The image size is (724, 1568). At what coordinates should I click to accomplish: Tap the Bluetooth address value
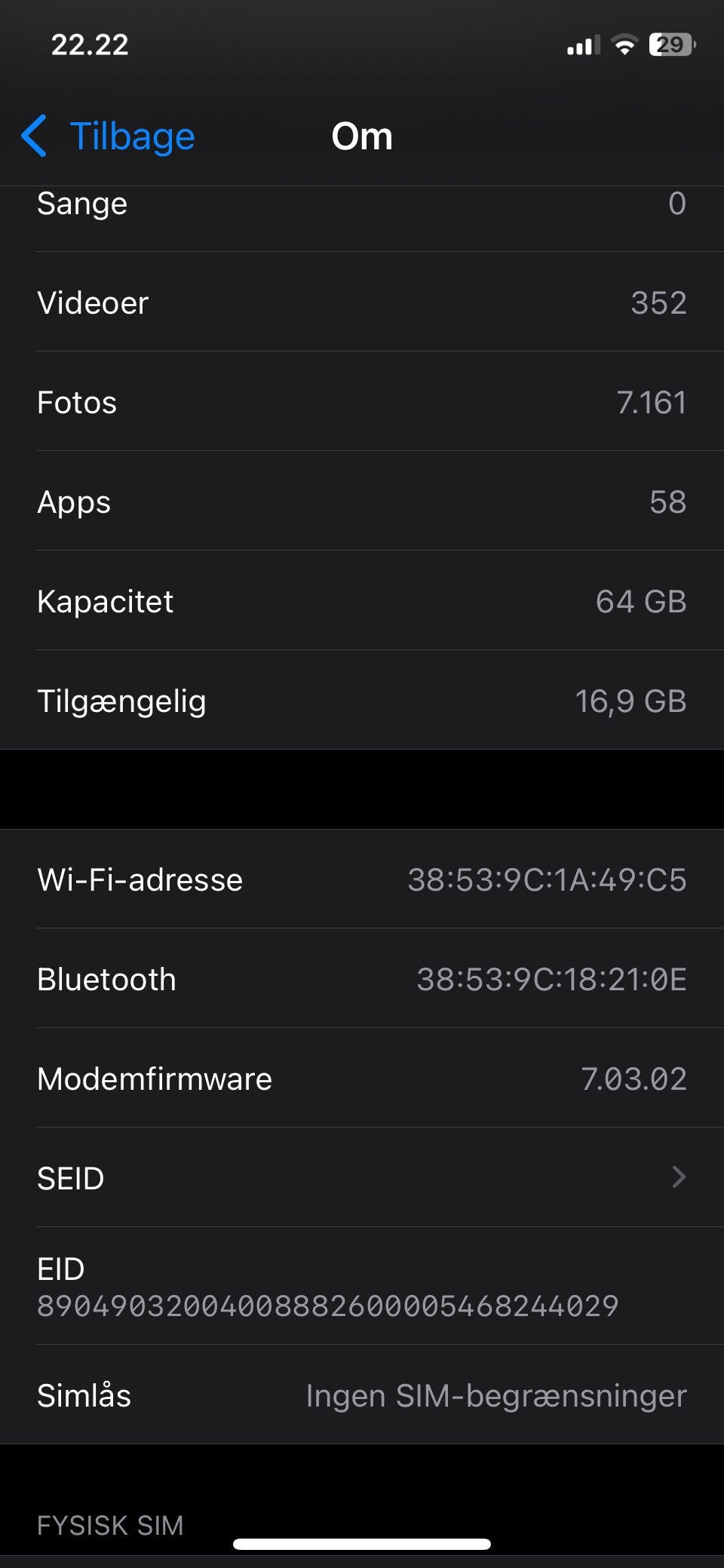pyautogui.click(x=552, y=979)
